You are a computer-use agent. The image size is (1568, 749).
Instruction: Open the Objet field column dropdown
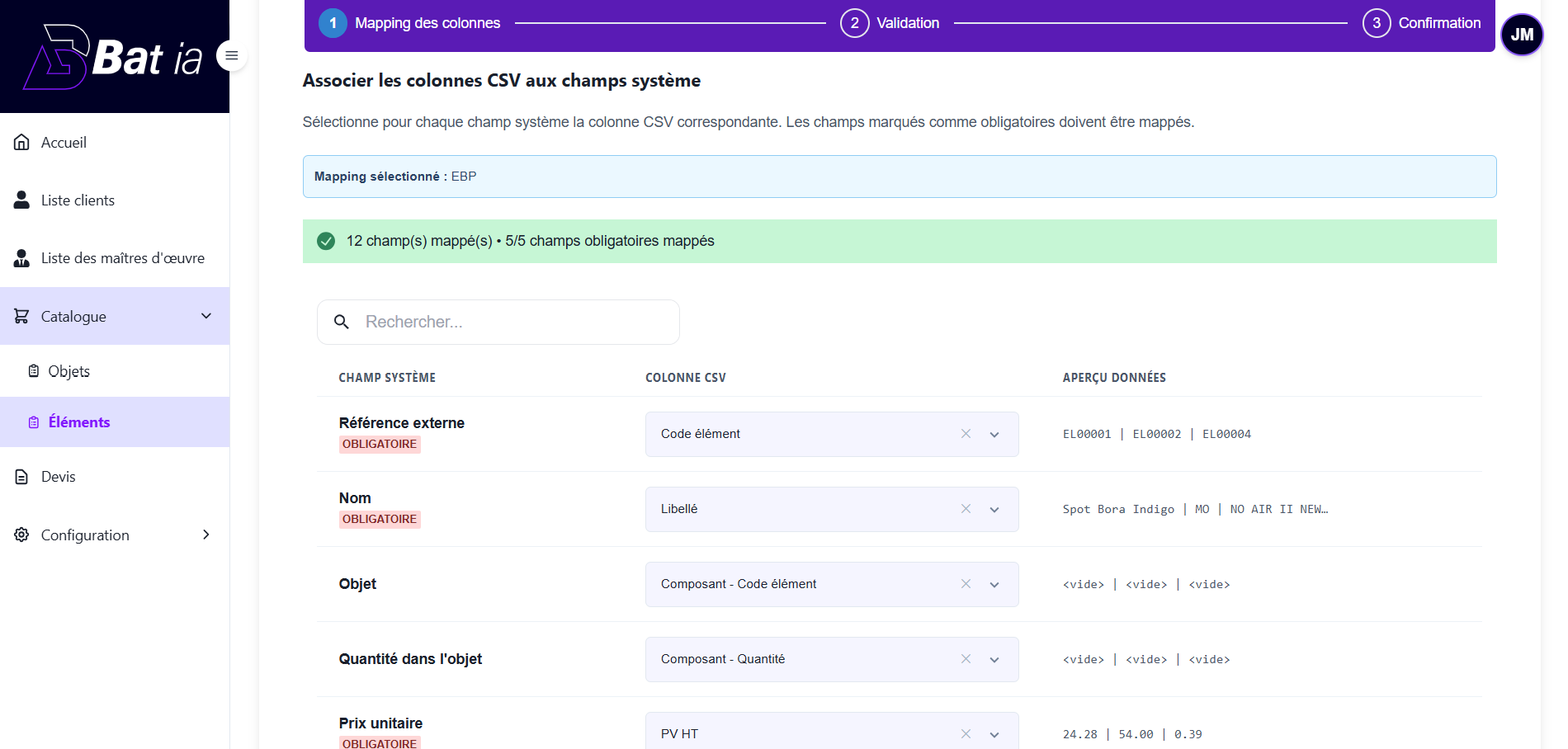click(994, 585)
